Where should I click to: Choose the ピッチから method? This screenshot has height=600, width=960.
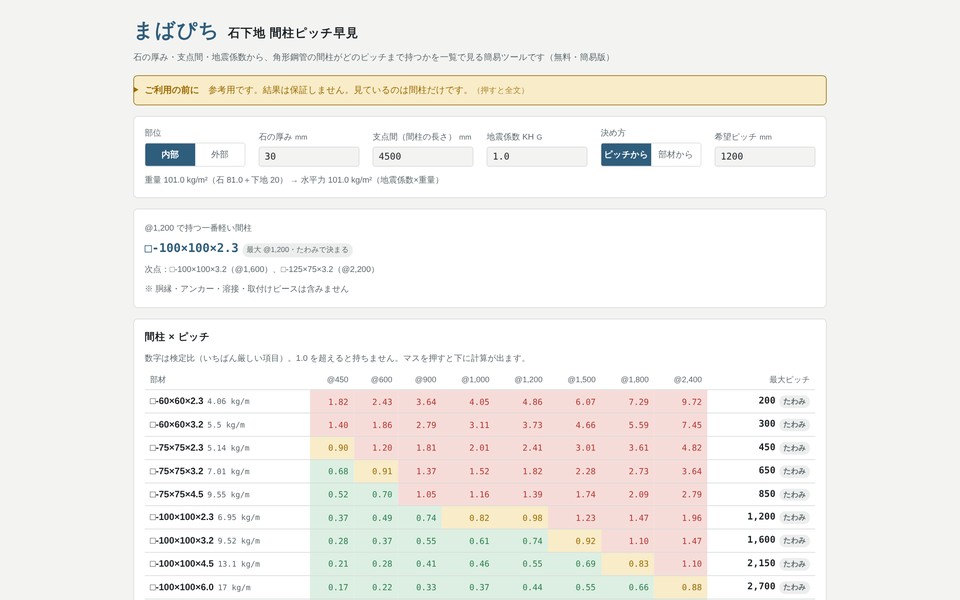626,155
